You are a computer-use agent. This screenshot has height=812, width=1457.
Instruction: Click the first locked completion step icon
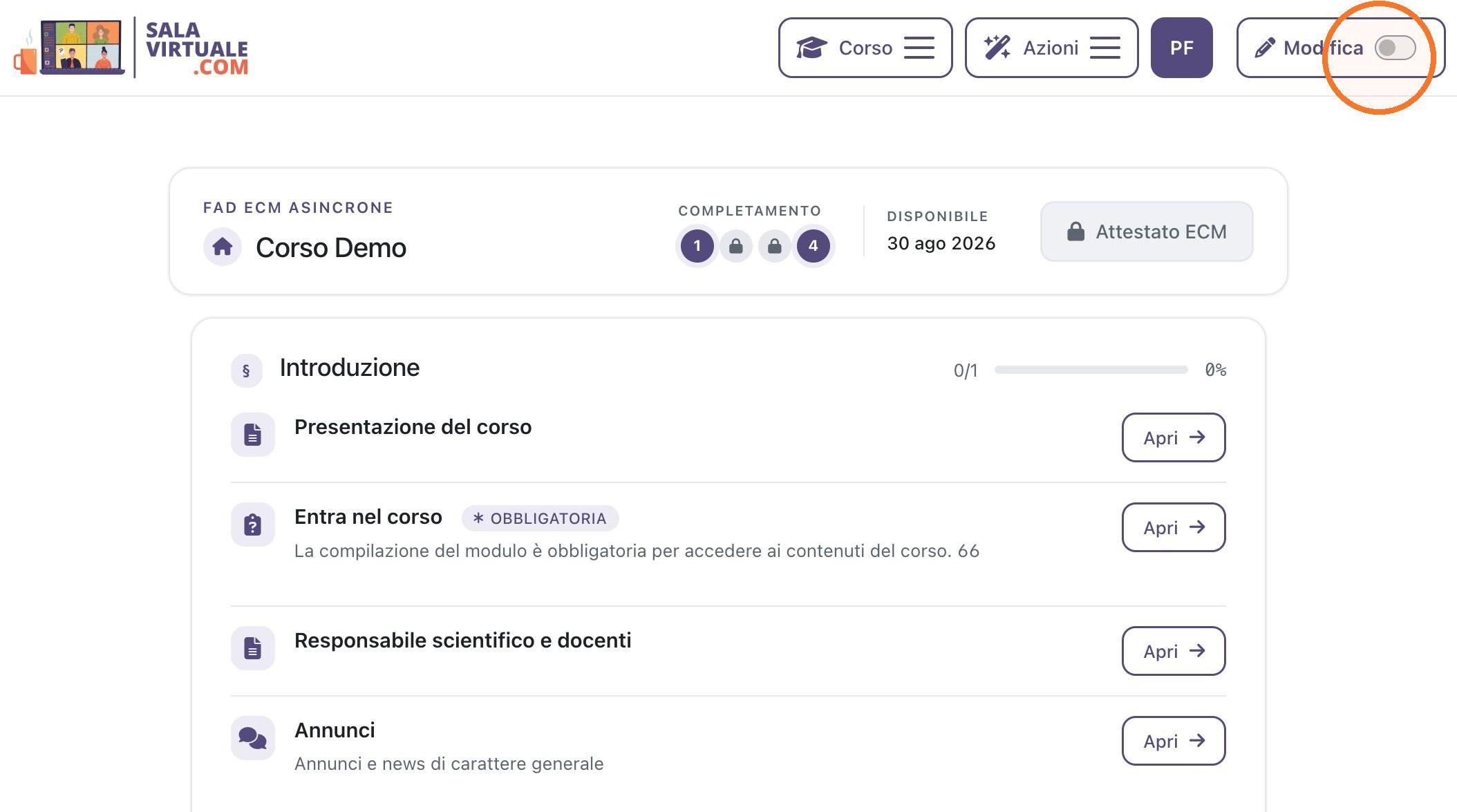coord(736,246)
